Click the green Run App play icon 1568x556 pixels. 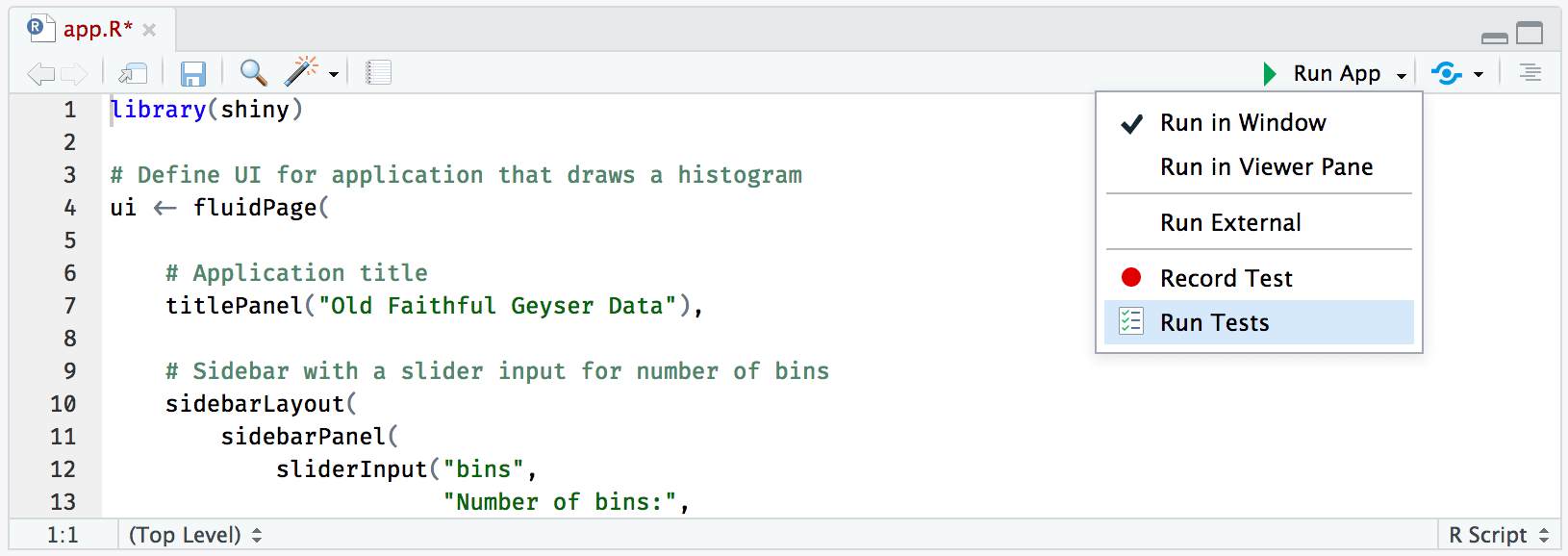[x=1268, y=72]
